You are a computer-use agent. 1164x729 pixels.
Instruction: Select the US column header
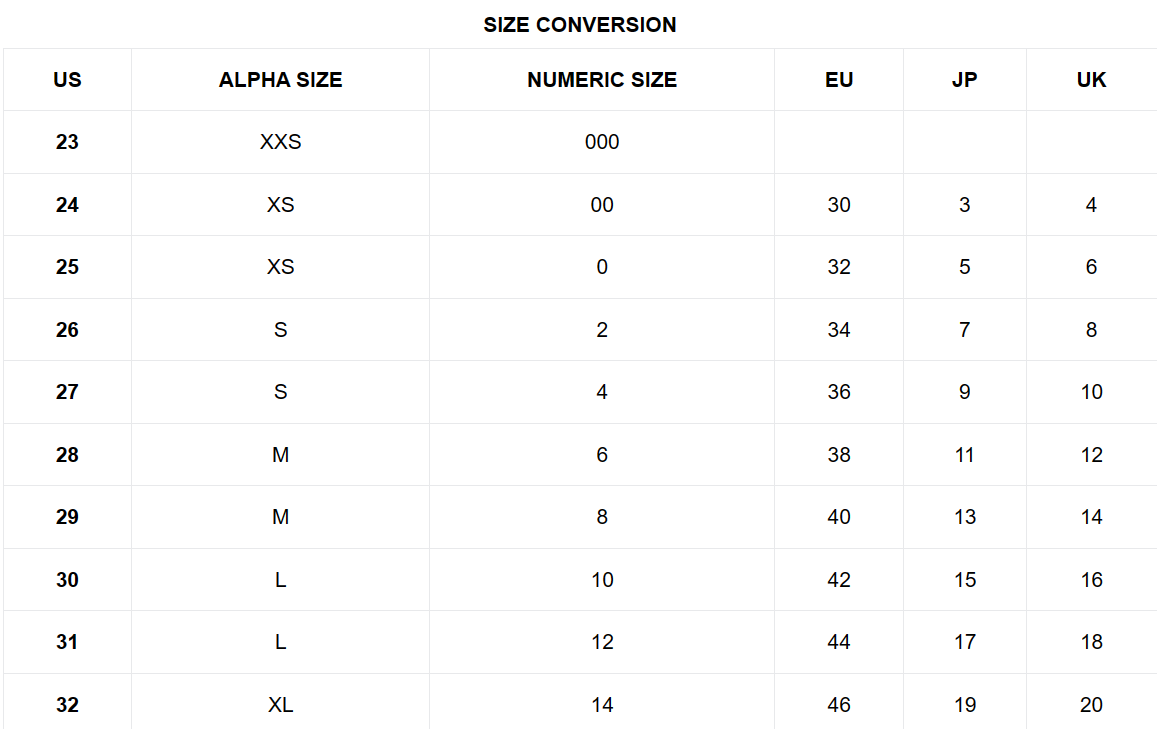tap(68, 80)
